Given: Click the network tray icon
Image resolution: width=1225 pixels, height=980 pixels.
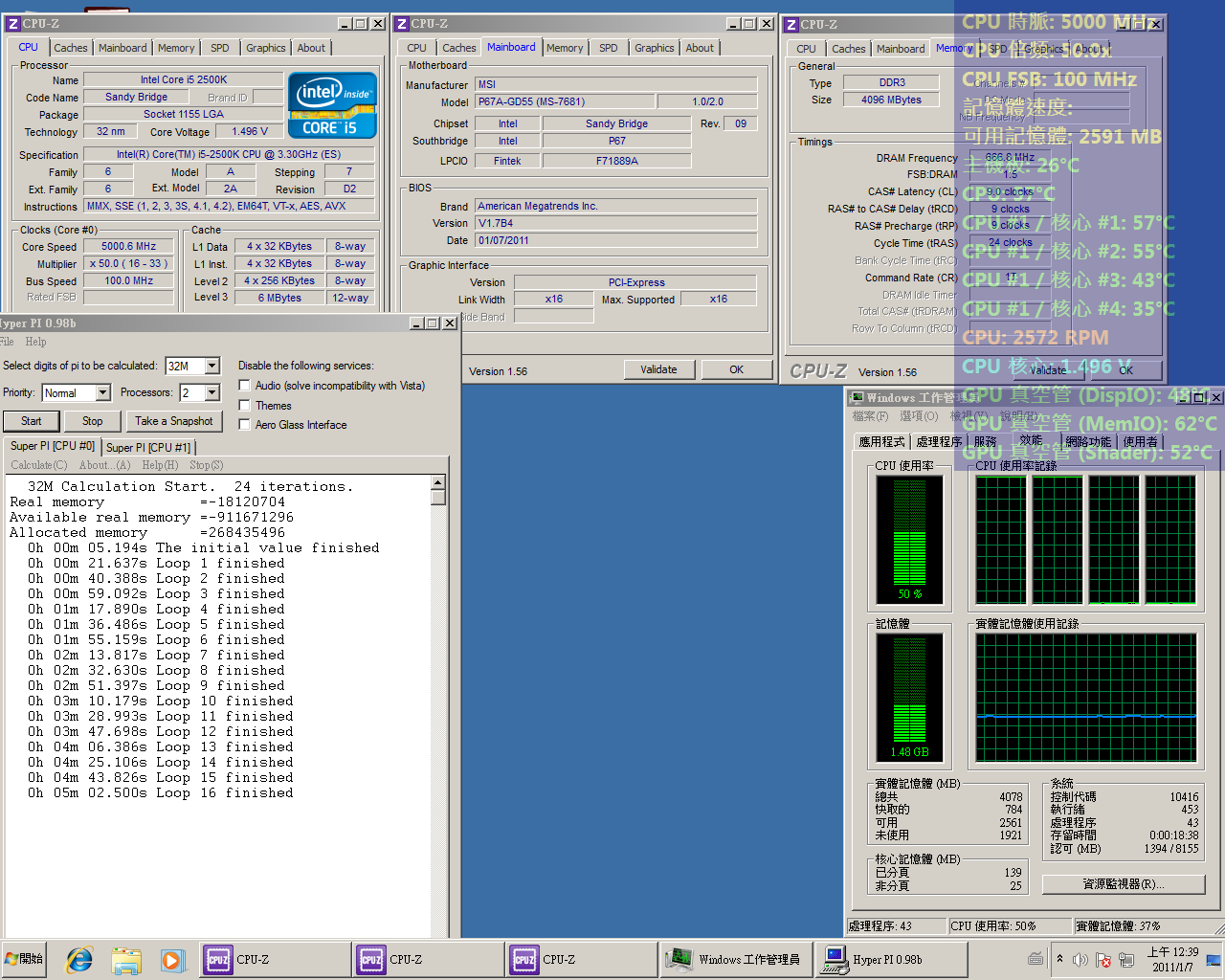Looking at the screenshot, I should [x=1126, y=959].
